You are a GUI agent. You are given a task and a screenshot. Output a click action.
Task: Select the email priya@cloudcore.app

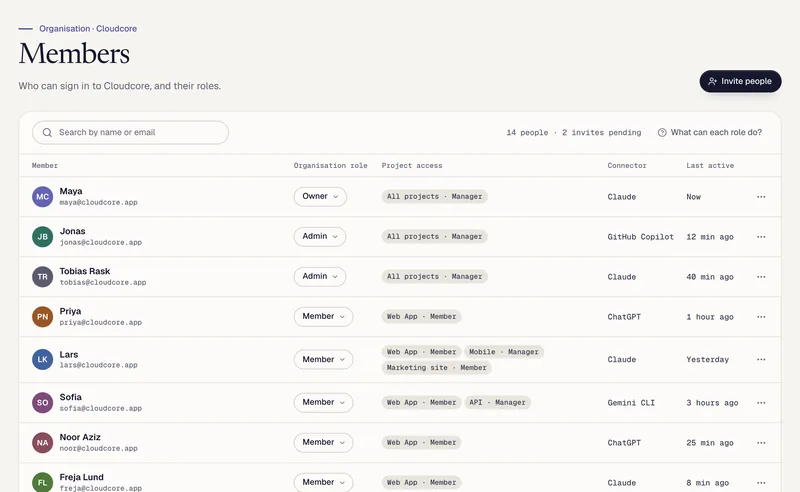[x=101, y=323]
